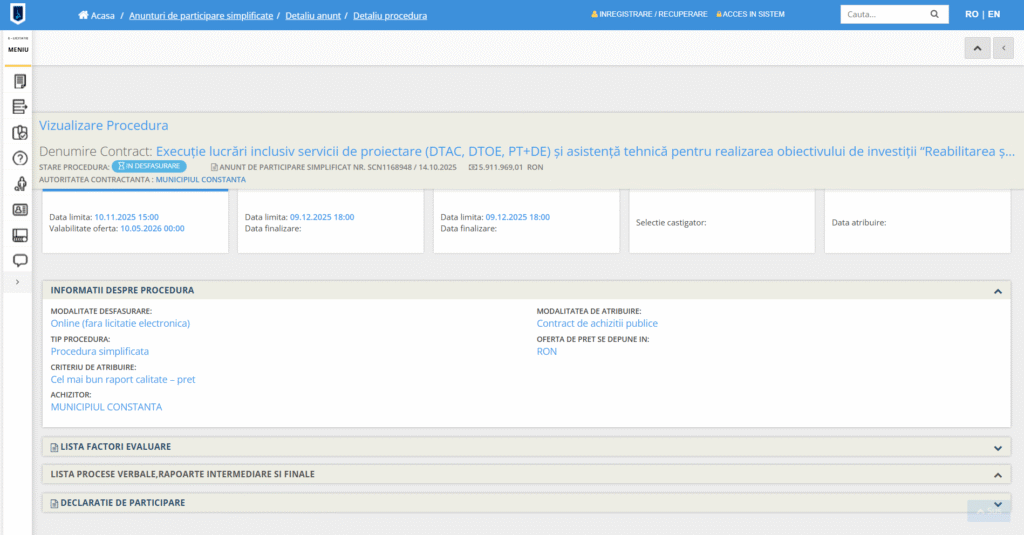The image size is (1024, 535).
Task: Toggle Lista Procese Verbale section chevron
Action: coord(997,475)
